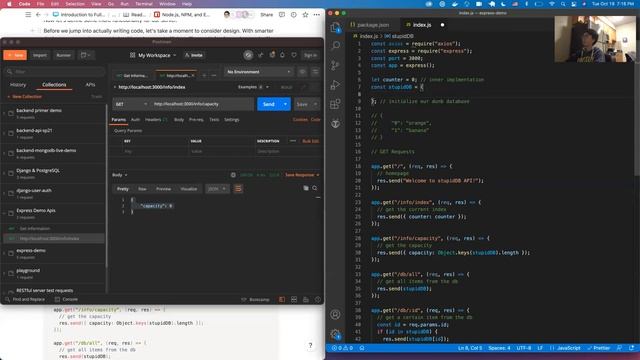
Task: Click Runner button in Postman
Action: [63, 55]
